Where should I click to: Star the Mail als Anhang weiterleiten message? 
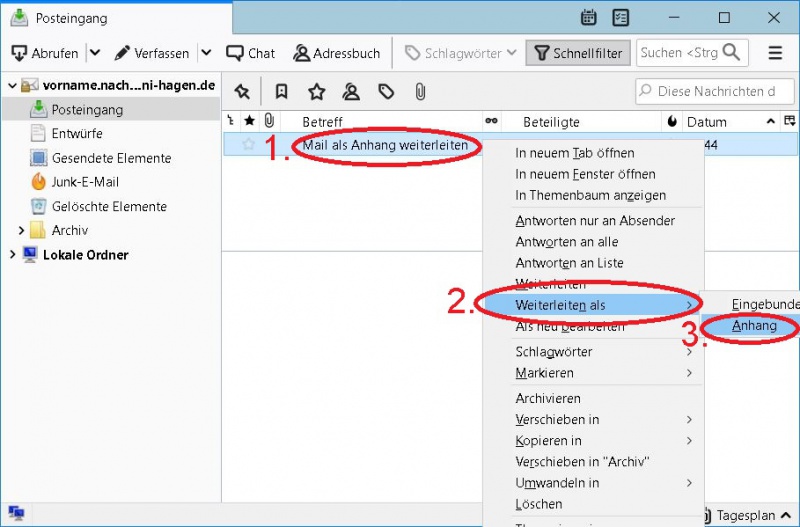tap(248, 144)
